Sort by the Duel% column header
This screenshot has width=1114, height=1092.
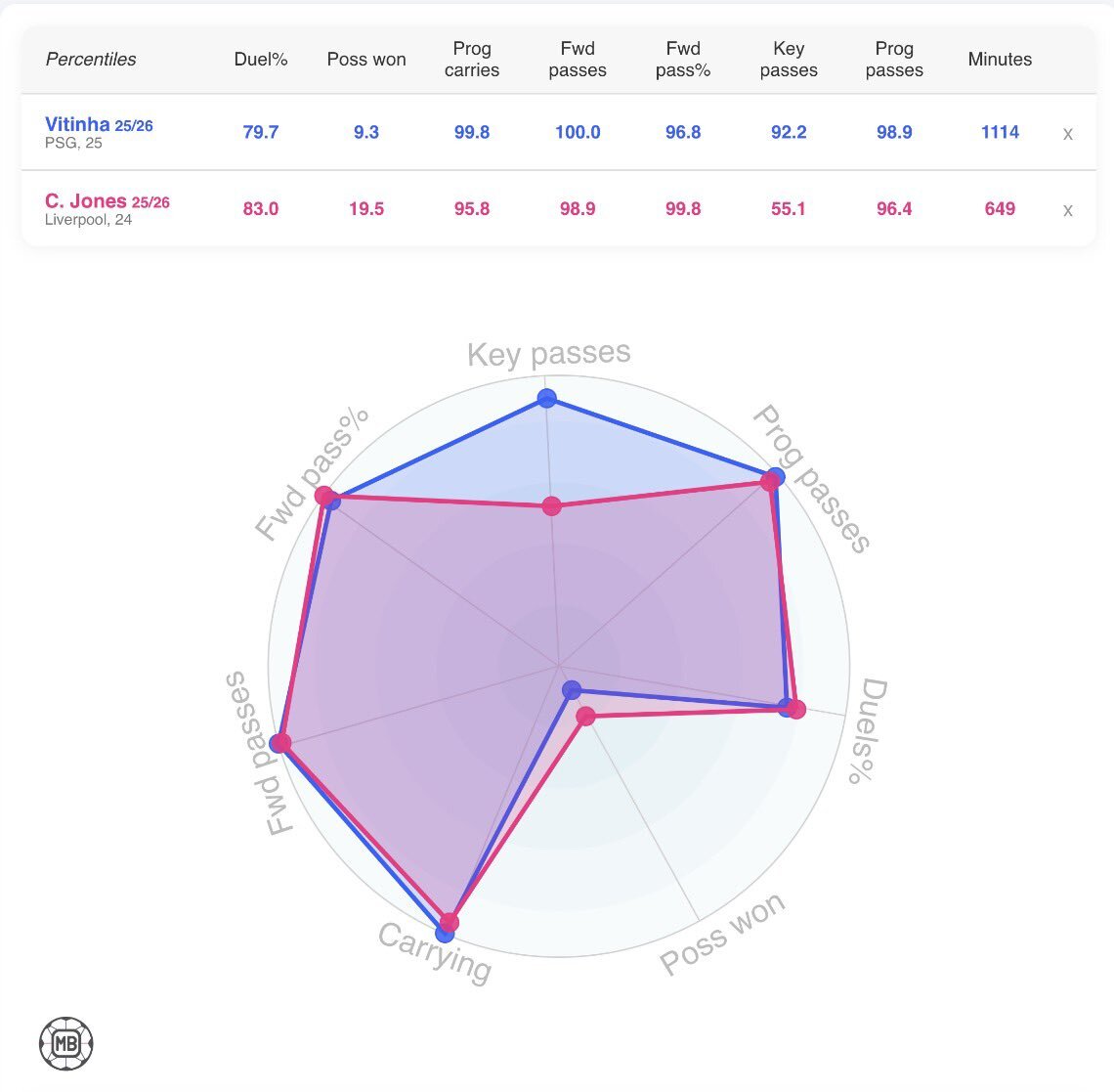point(261,60)
